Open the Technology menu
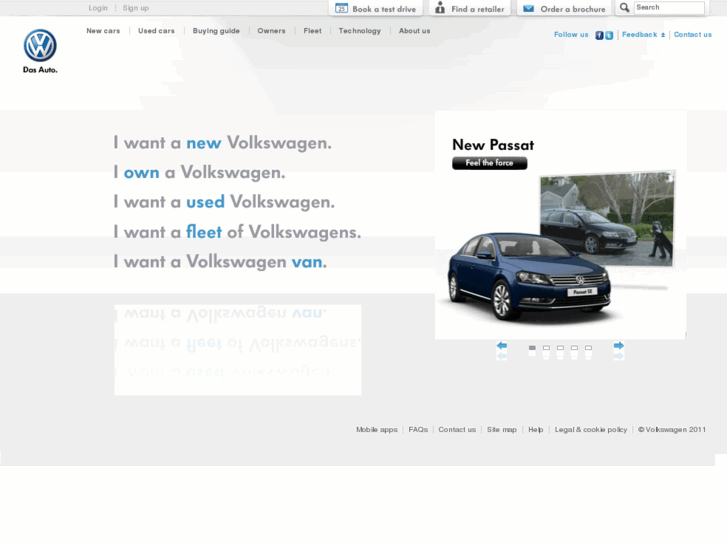The height and width of the screenshot is (545, 727). (x=359, y=31)
